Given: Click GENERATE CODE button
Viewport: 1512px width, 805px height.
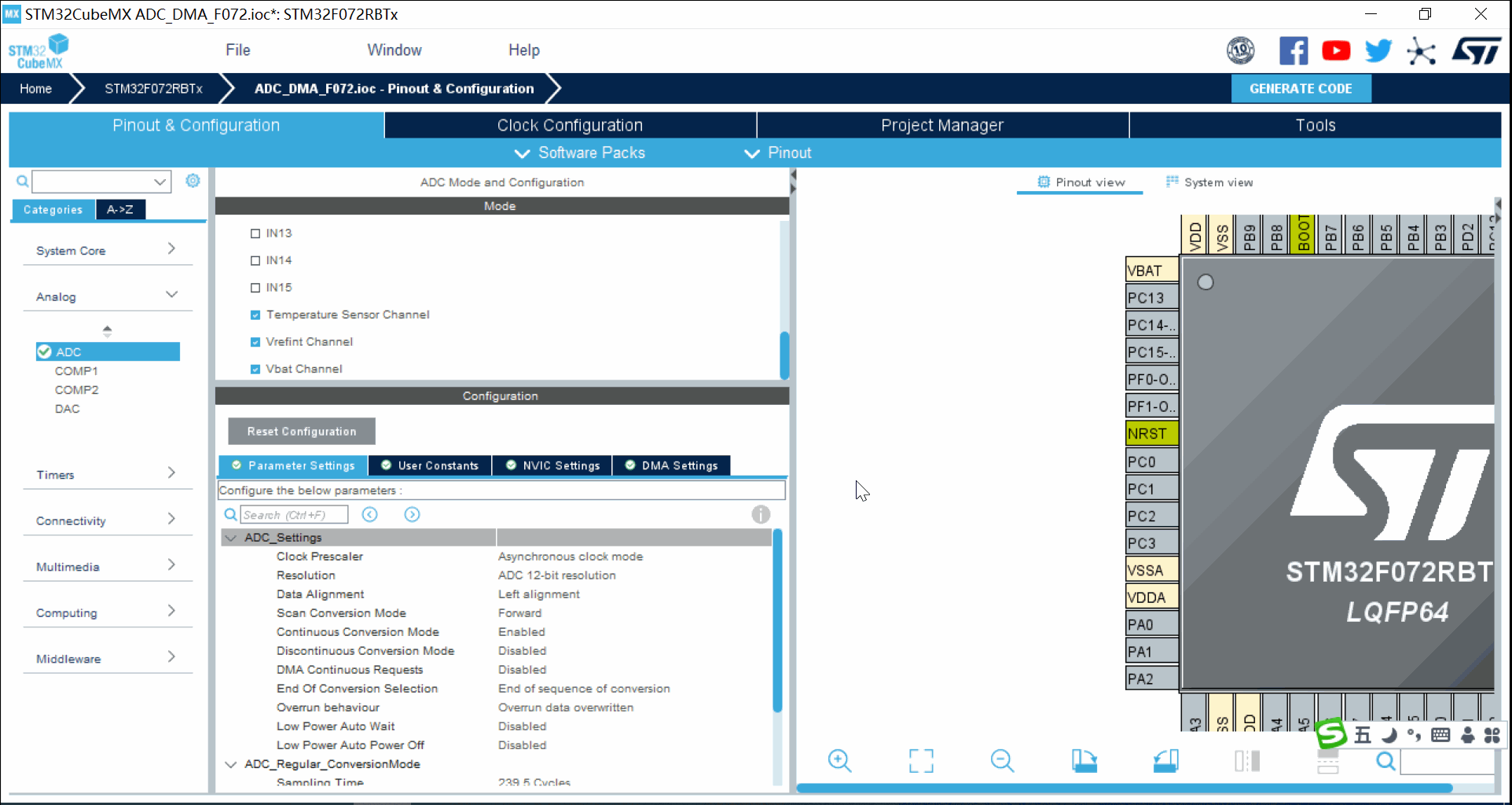Looking at the screenshot, I should pyautogui.click(x=1301, y=89).
